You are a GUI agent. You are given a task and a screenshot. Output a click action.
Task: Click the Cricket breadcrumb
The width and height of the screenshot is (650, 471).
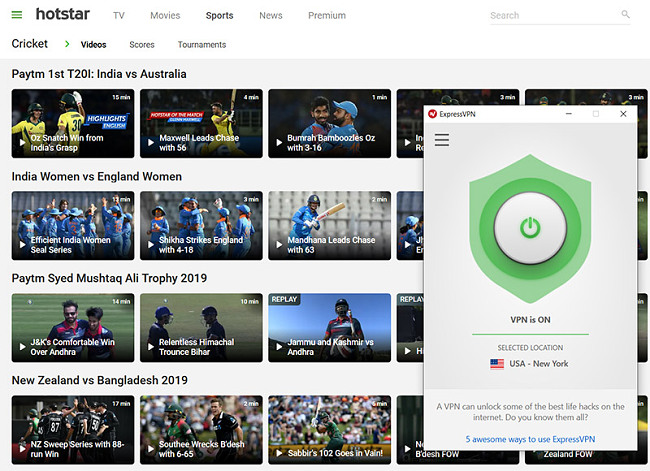click(x=29, y=44)
